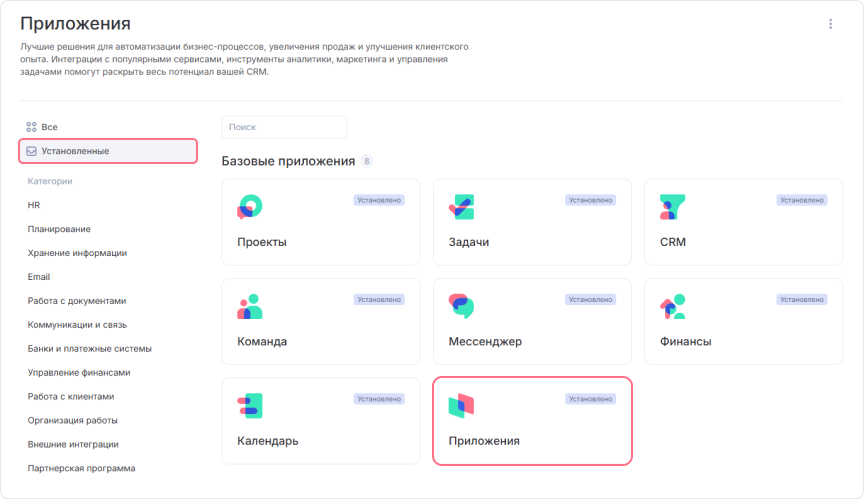
Task: Click the Приложения app card icon
Action: click(x=461, y=405)
